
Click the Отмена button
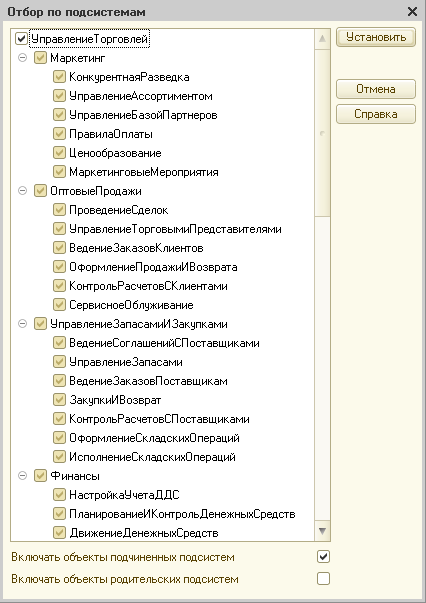[376, 89]
